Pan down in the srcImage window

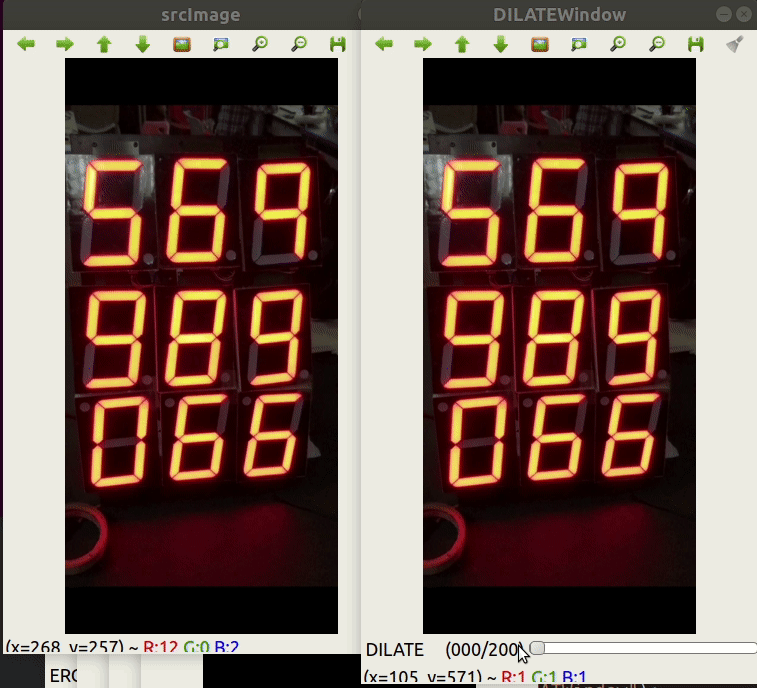tap(143, 44)
